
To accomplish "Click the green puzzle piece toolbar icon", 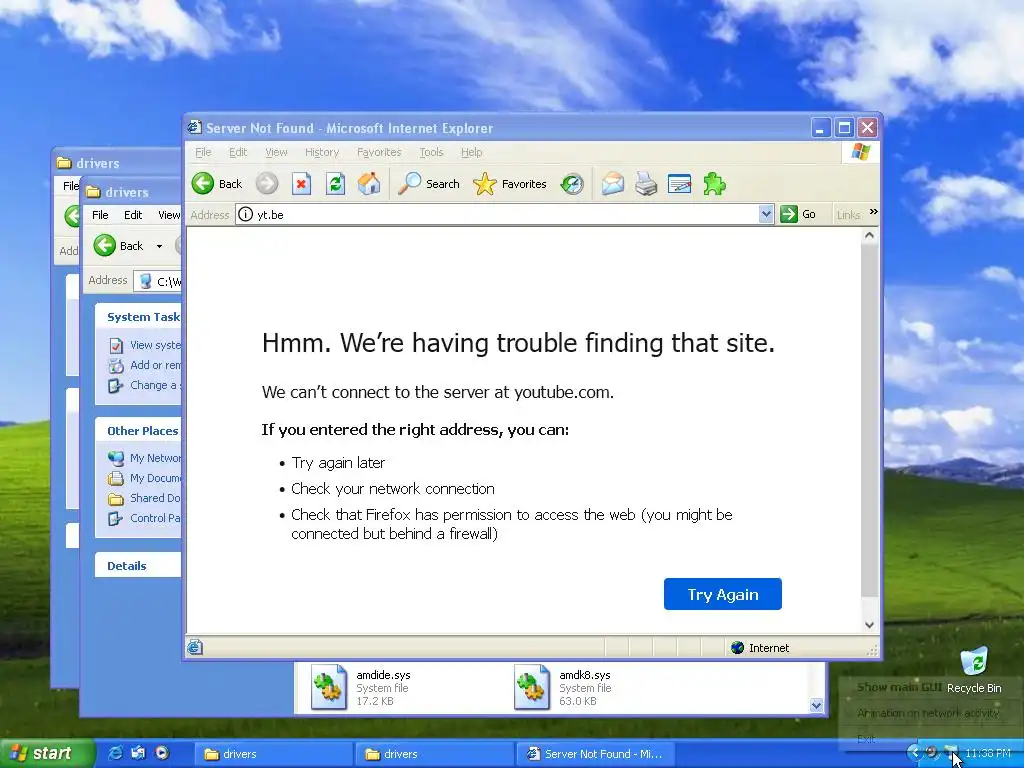I will [714, 184].
